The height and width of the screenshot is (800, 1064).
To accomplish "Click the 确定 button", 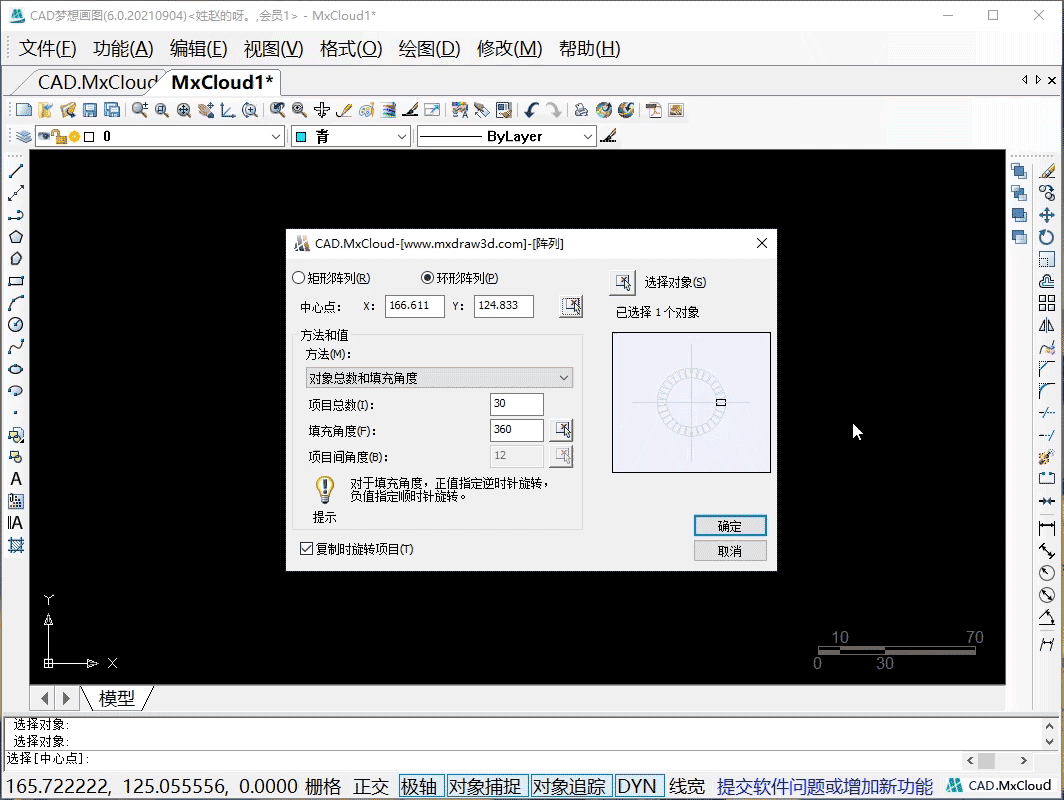I will [730, 526].
